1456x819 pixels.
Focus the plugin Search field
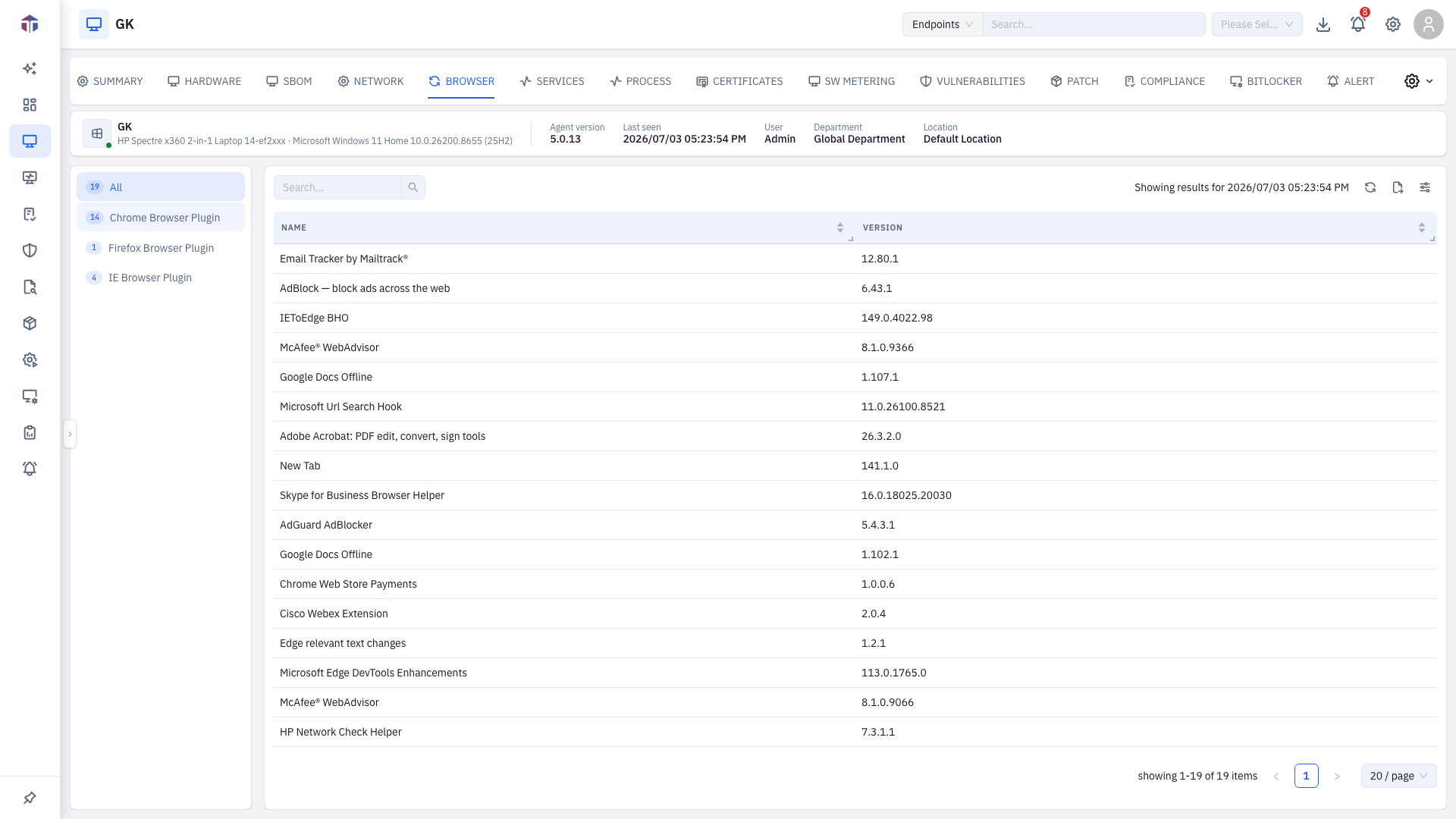(337, 187)
